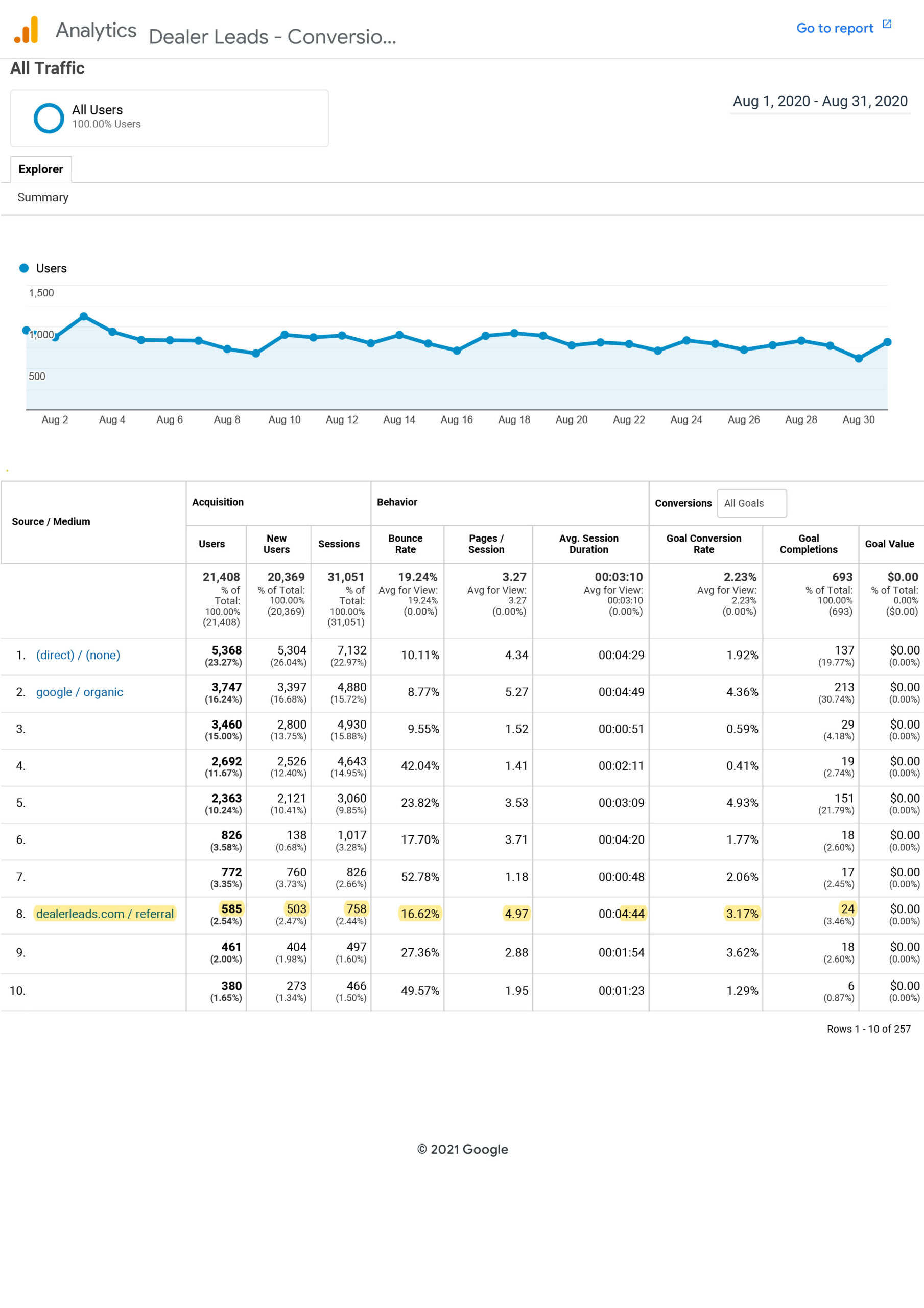Sort by the New Users column header
The image size is (924, 1308).
[x=276, y=544]
